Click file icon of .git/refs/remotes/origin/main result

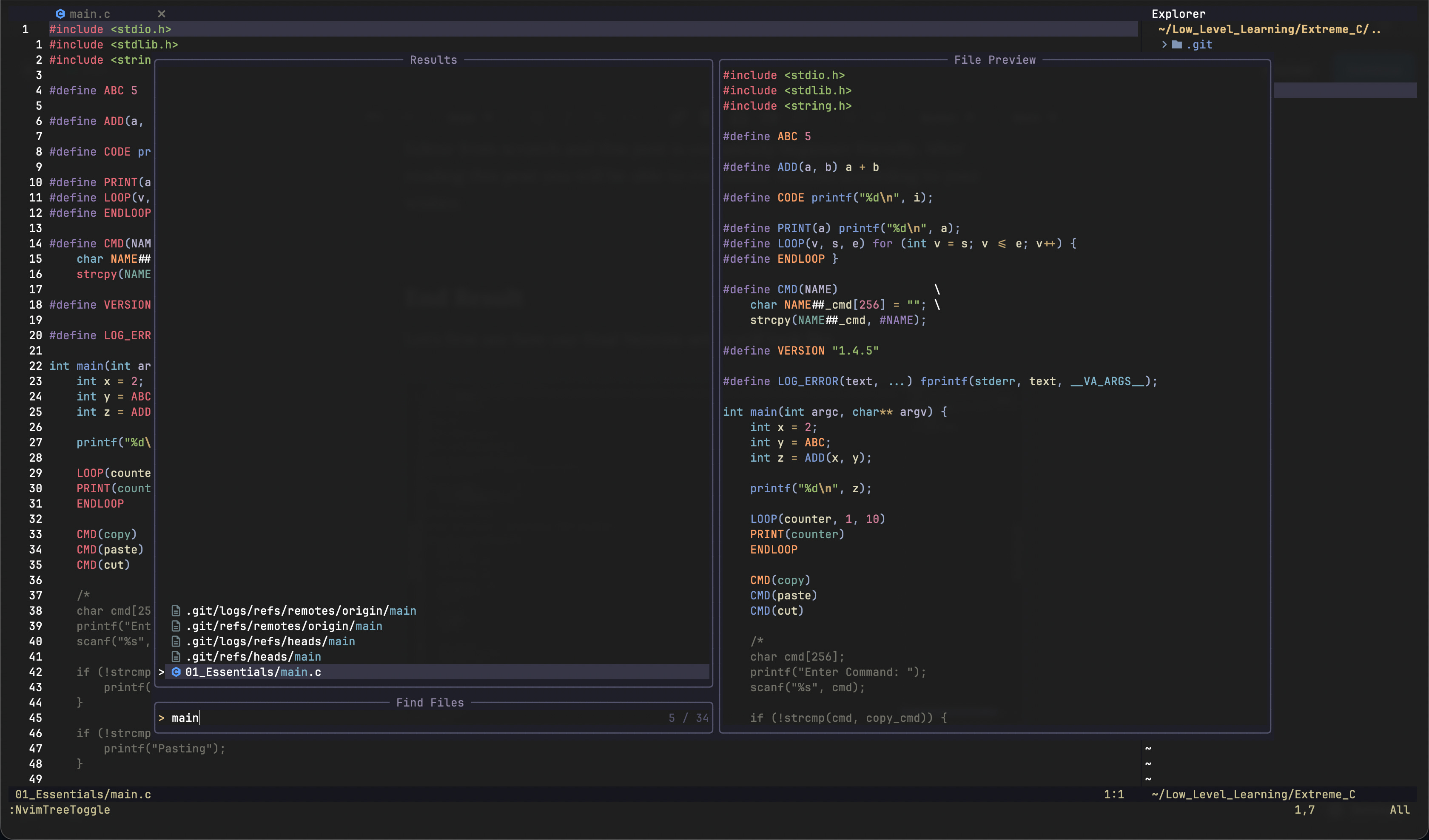click(x=176, y=626)
